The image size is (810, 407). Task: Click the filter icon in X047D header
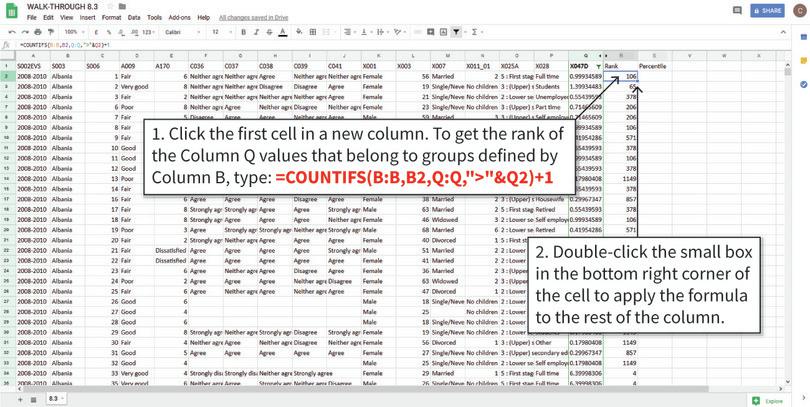(599, 67)
